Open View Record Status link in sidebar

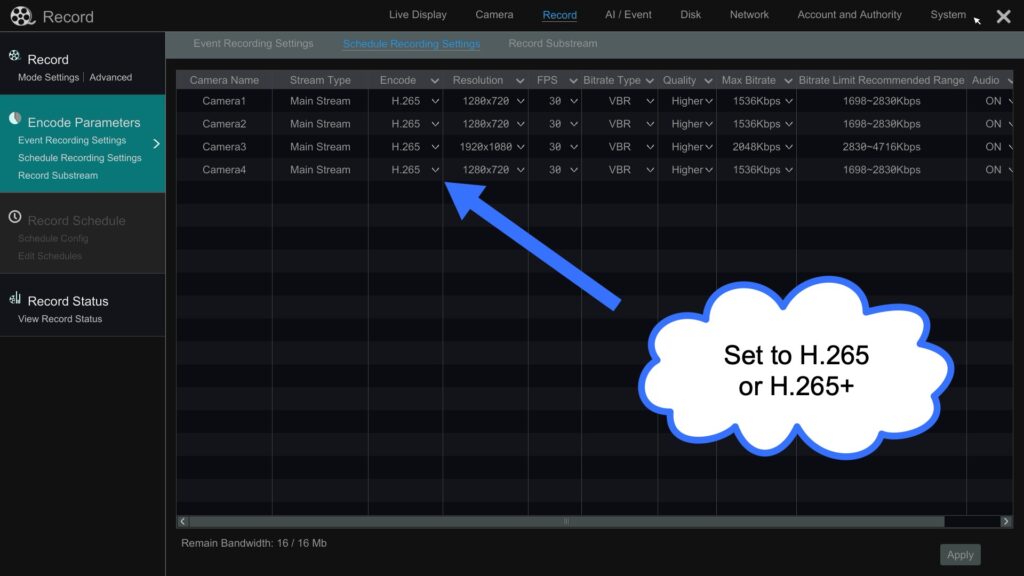(x=60, y=319)
